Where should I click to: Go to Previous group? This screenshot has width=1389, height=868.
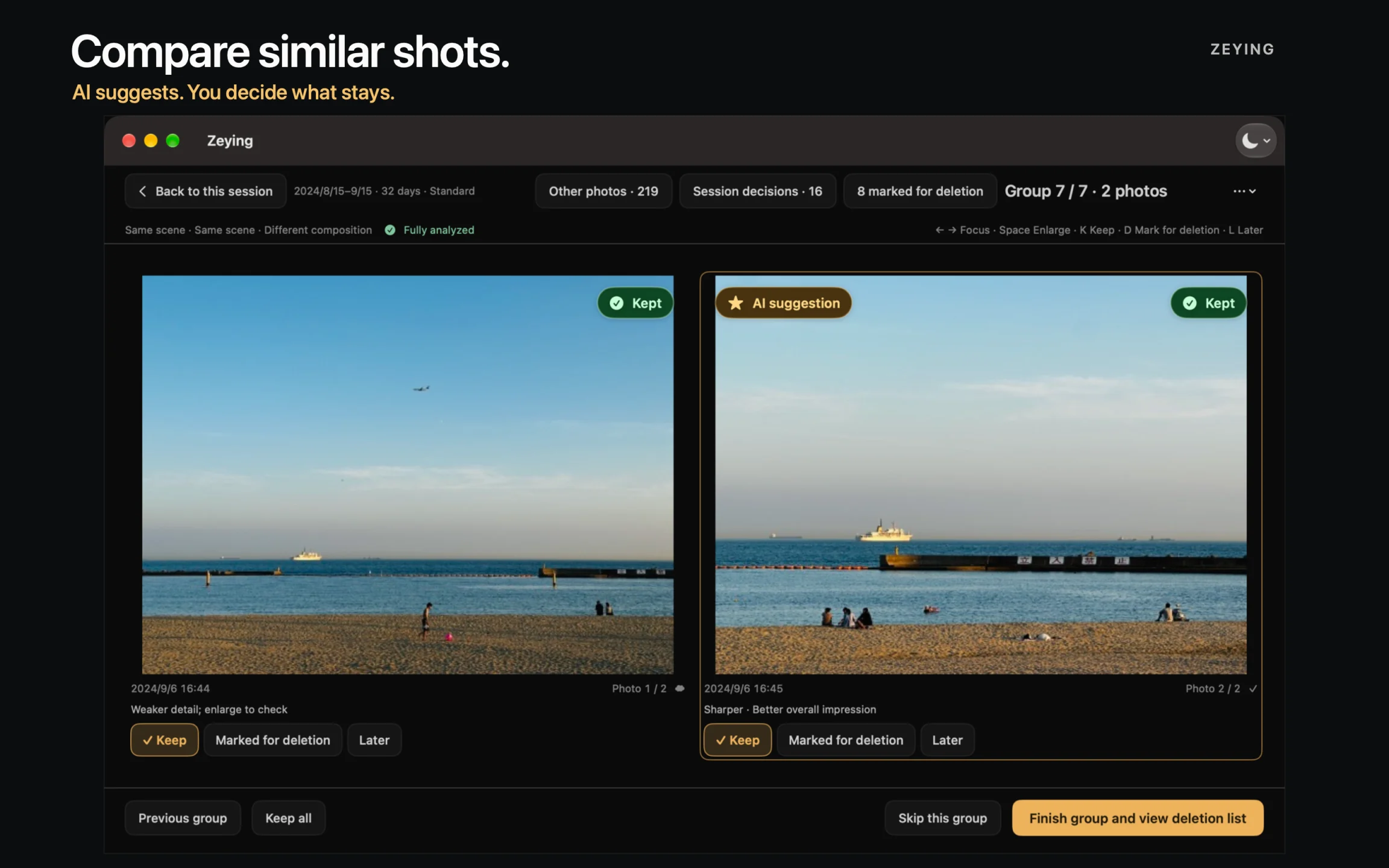point(183,818)
